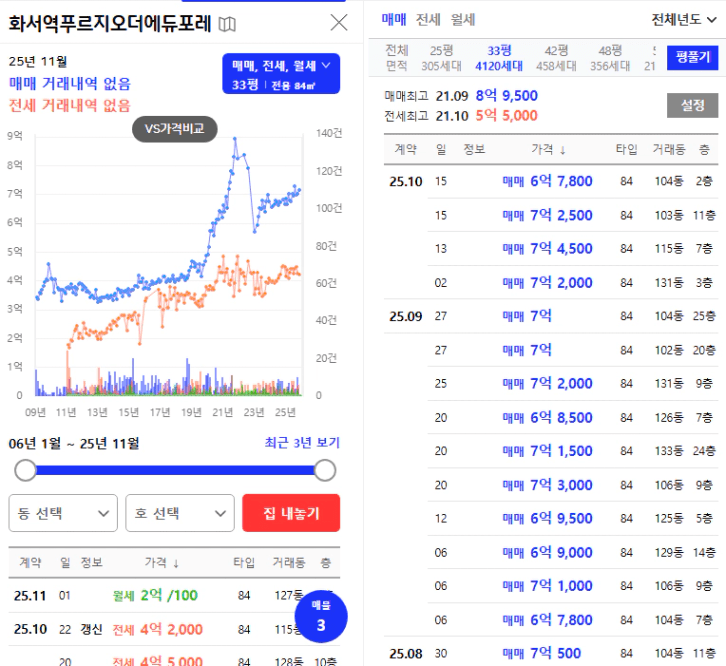Viewport: 726px width, 666px height.
Task: Select the 매매 7억 104동 25층 row
Action: (551, 316)
